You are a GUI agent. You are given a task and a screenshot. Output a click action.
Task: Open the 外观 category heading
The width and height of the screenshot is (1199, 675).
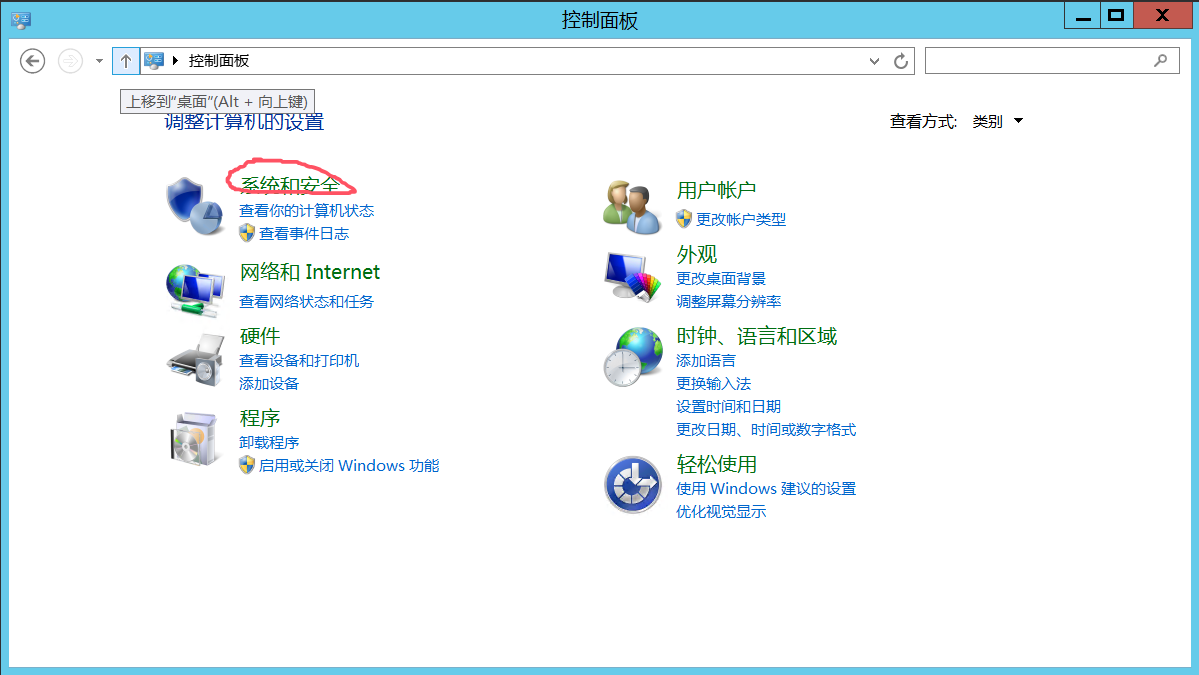pyautogui.click(x=697, y=255)
